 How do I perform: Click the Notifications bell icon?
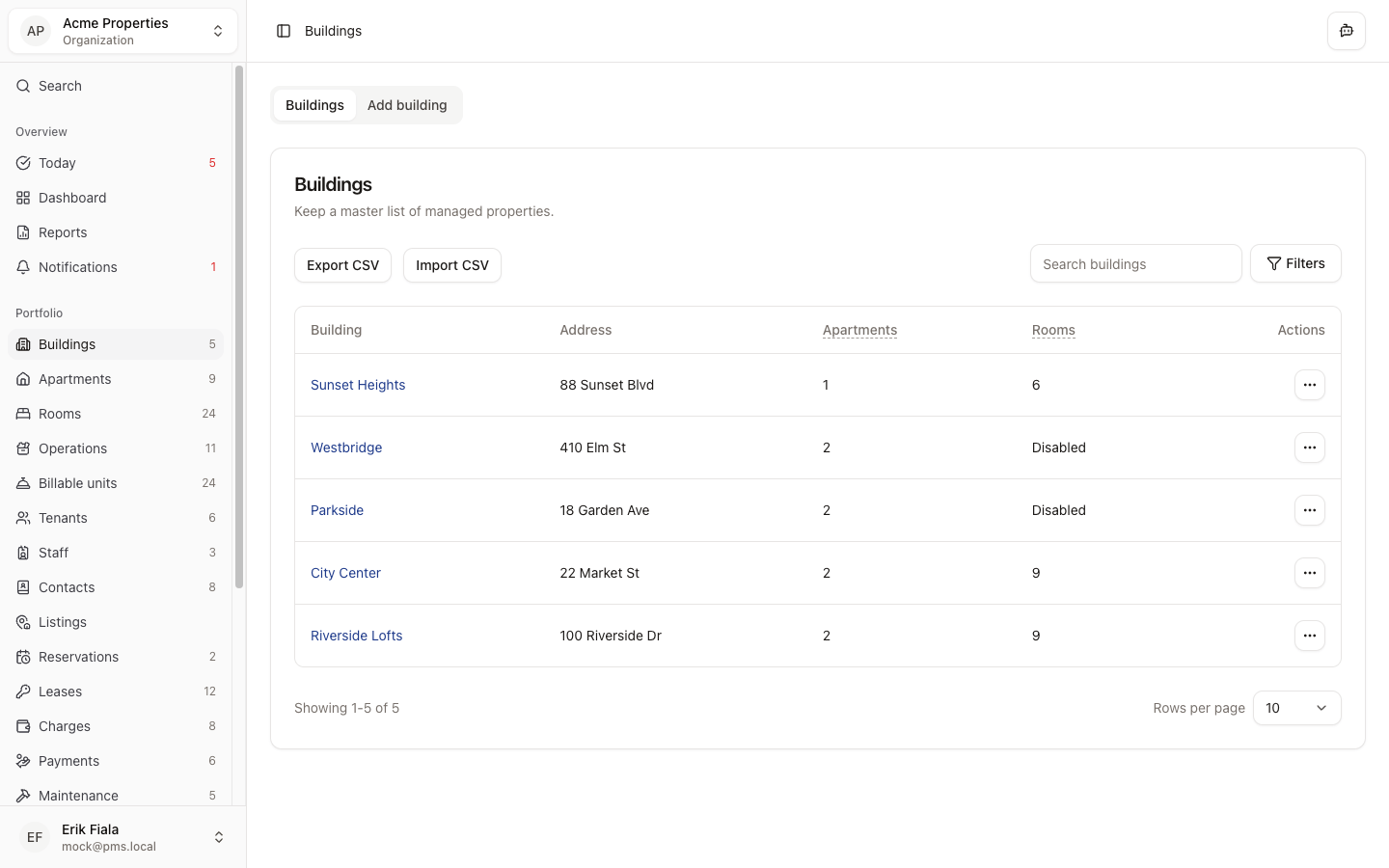[x=23, y=267]
